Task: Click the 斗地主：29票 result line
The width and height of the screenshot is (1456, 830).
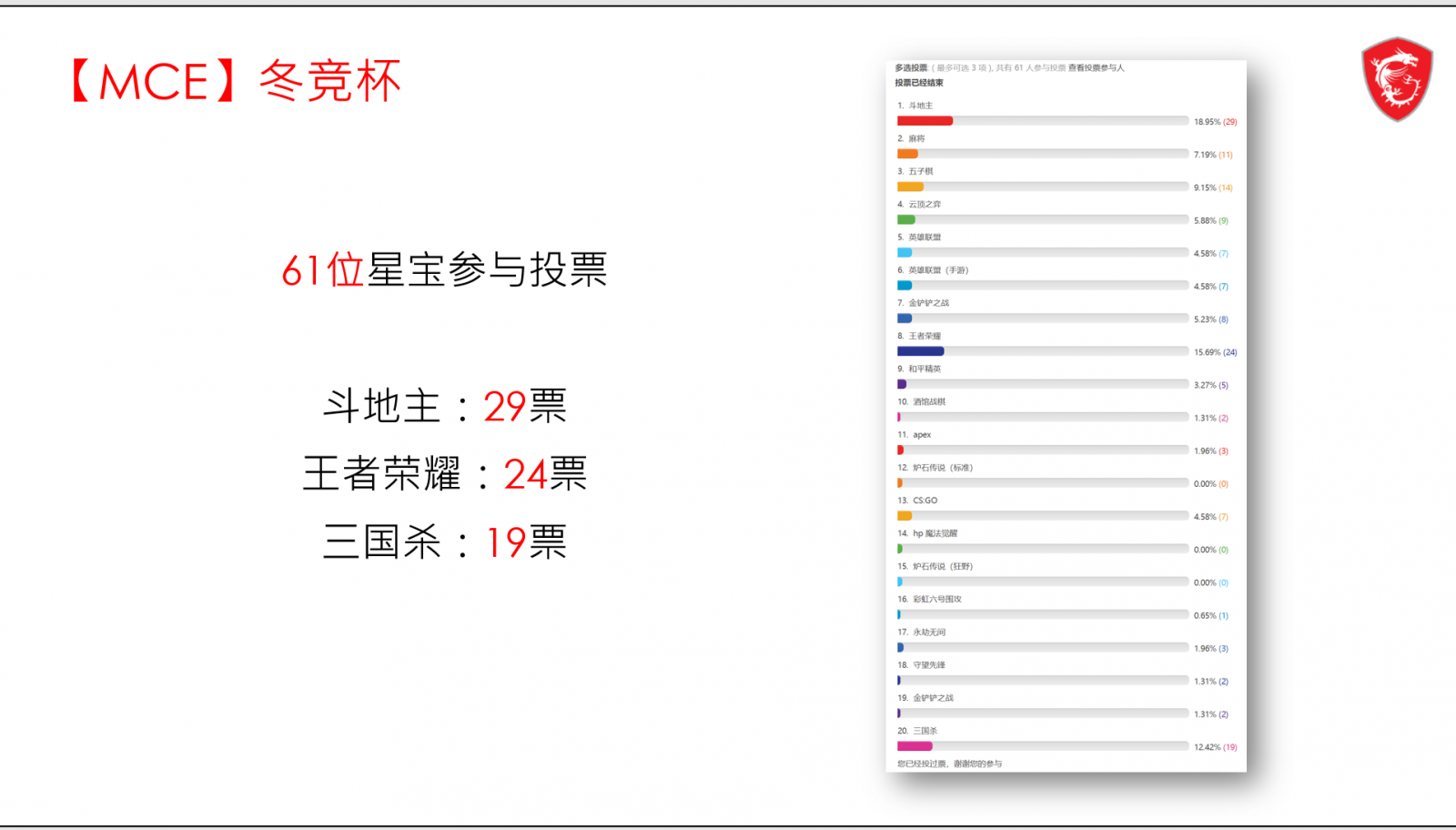Action: (445, 406)
